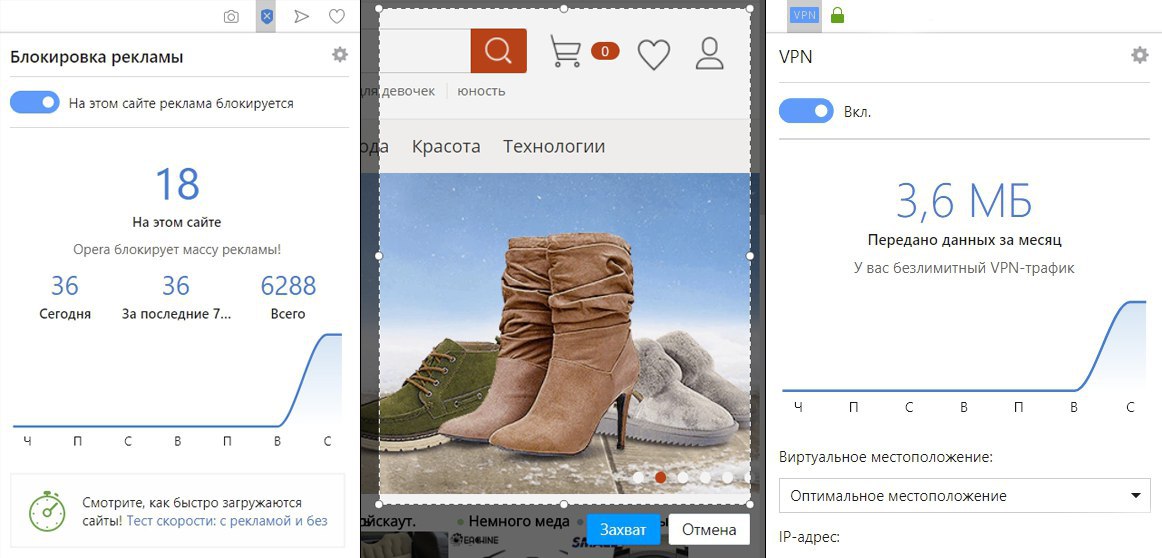
Task: Click the orange search magnifier button
Action: tap(499, 50)
